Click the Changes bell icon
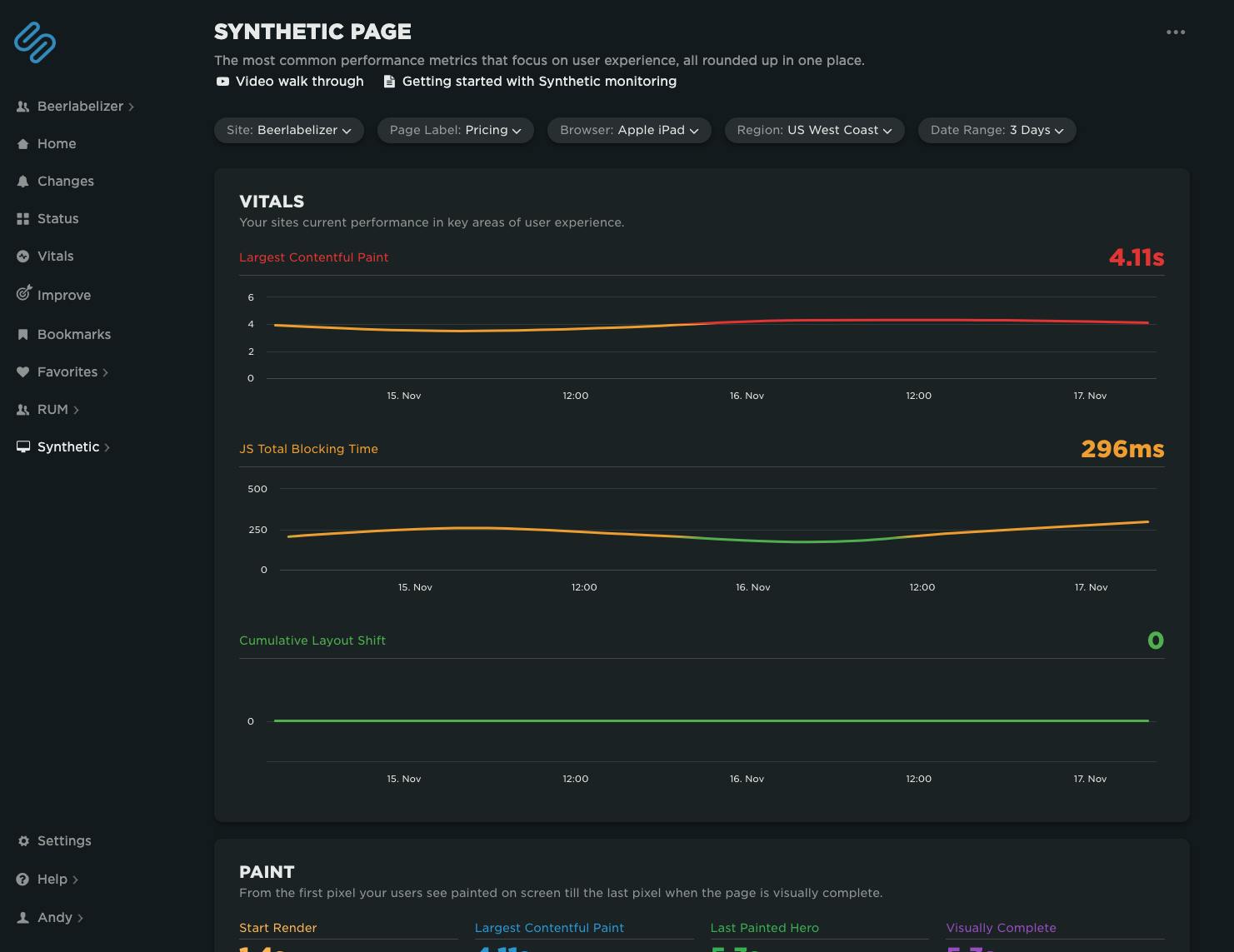Screen dimensions: 1234x952 point(23,182)
